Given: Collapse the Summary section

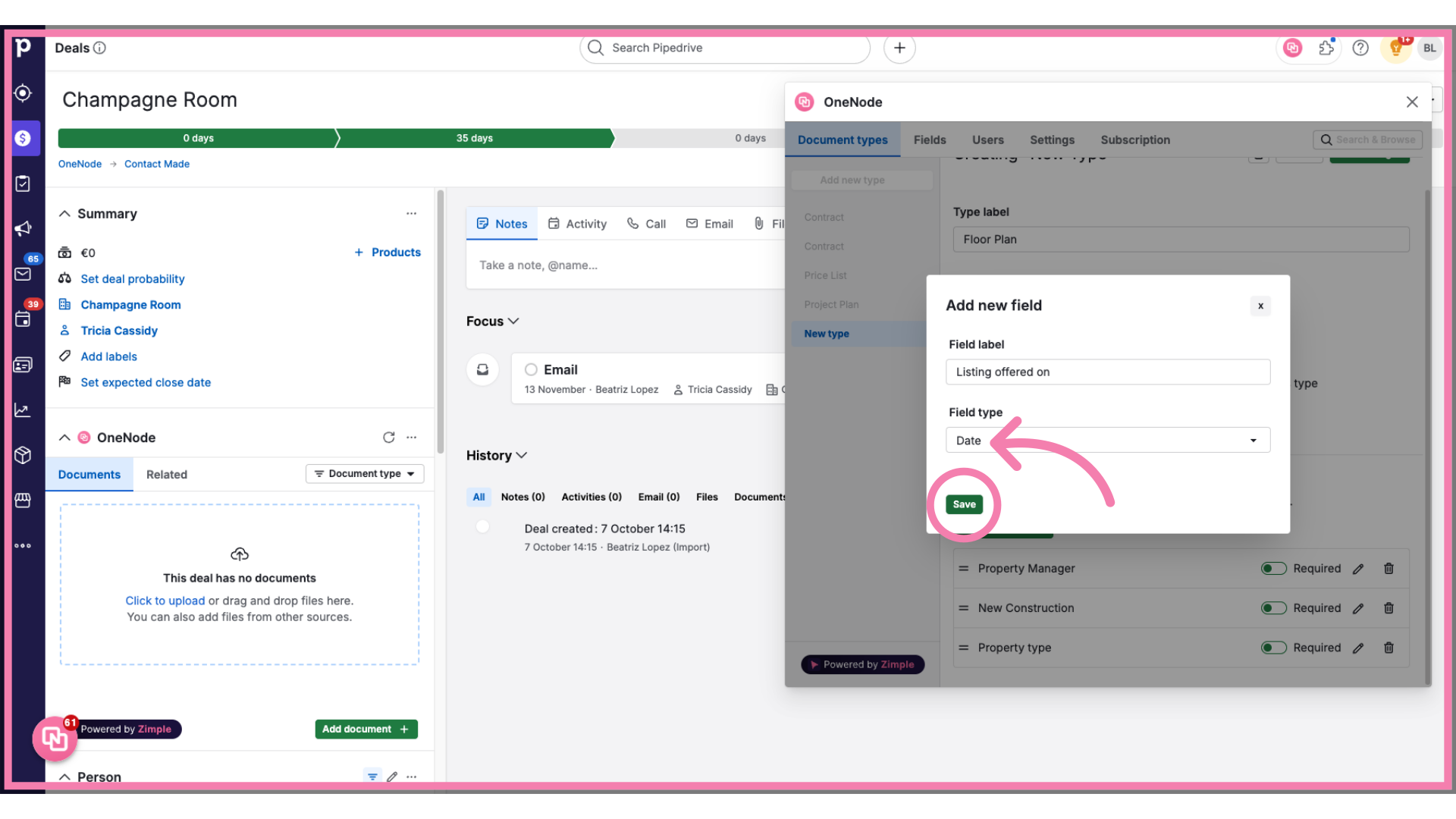Looking at the screenshot, I should [x=64, y=214].
